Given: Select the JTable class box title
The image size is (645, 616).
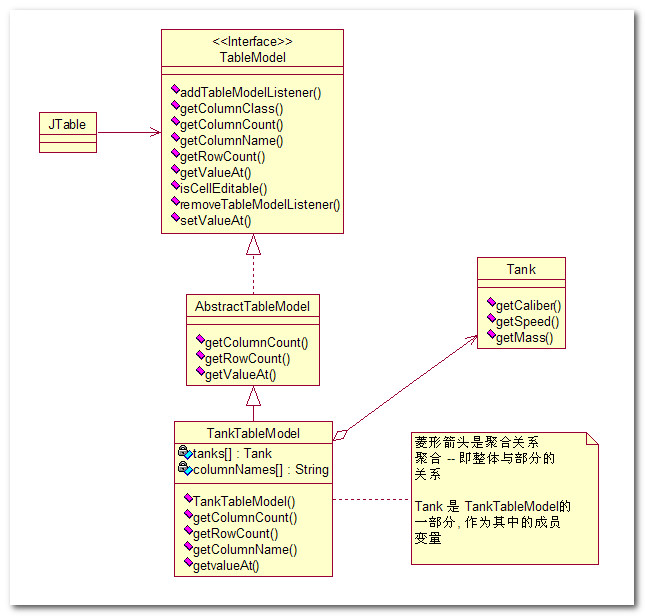Looking at the screenshot, I should pos(67,124).
